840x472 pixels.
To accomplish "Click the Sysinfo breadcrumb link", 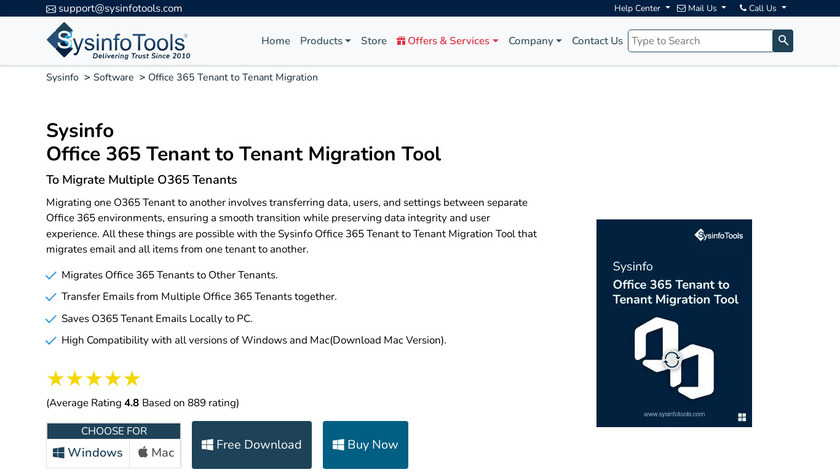I will click(x=62, y=77).
